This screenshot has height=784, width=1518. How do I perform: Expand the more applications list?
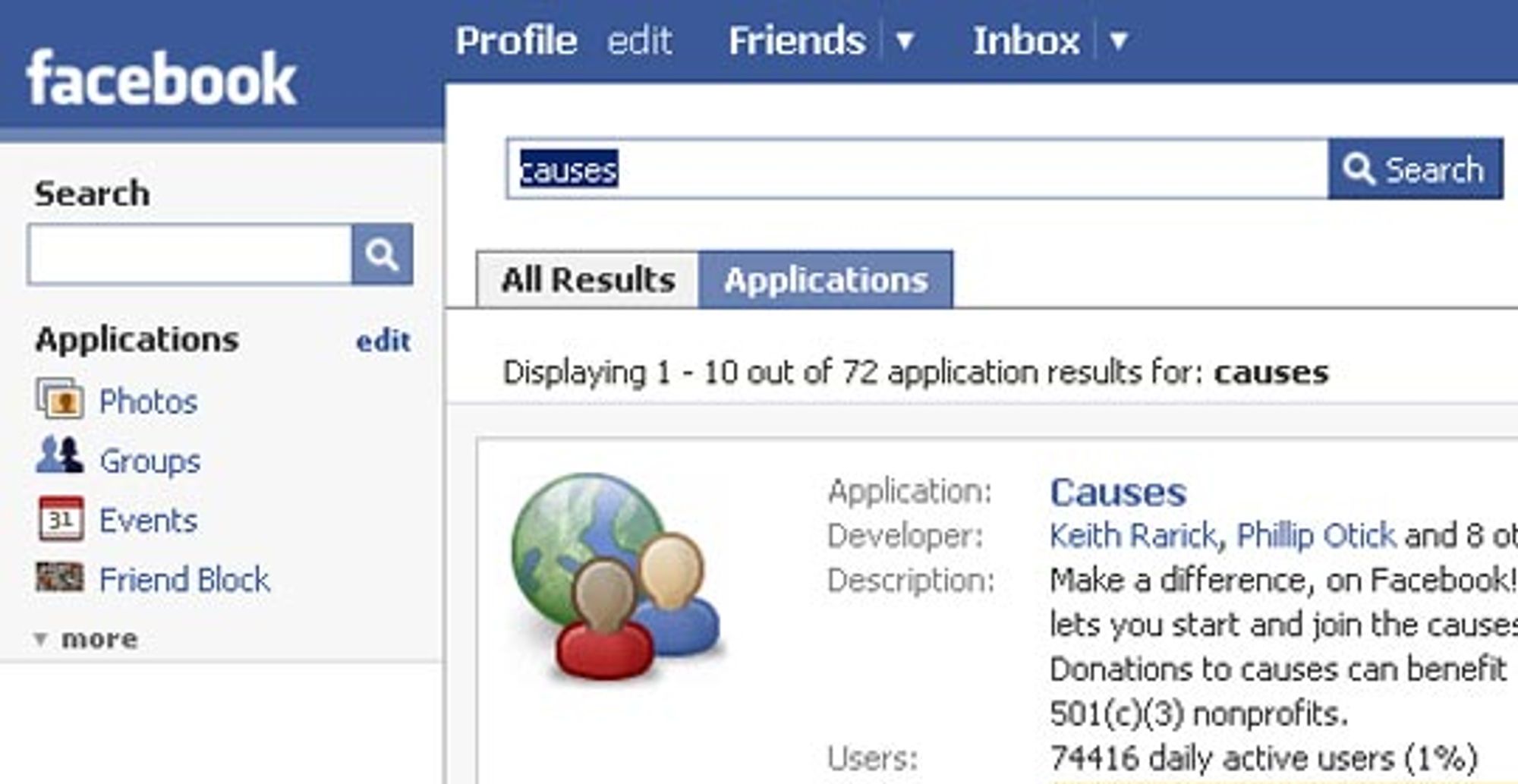(87, 639)
